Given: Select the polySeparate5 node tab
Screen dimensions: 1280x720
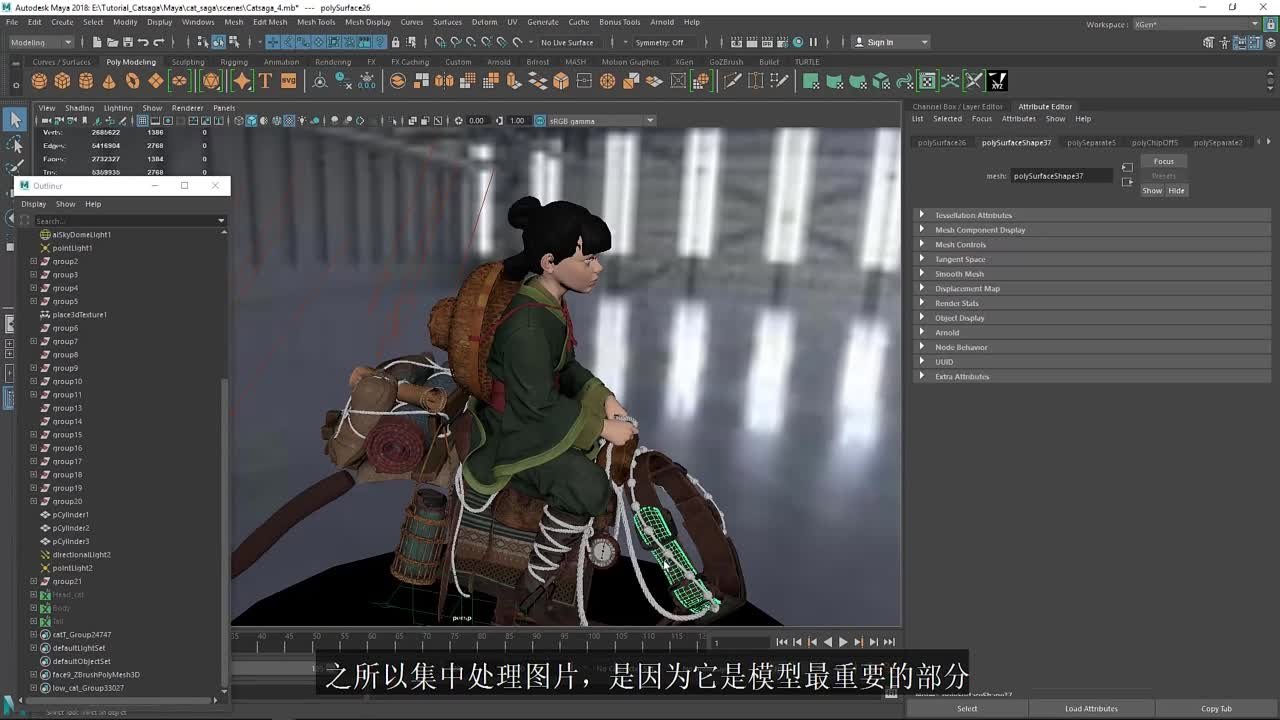Looking at the screenshot, I should click(x=1091, y=142).
